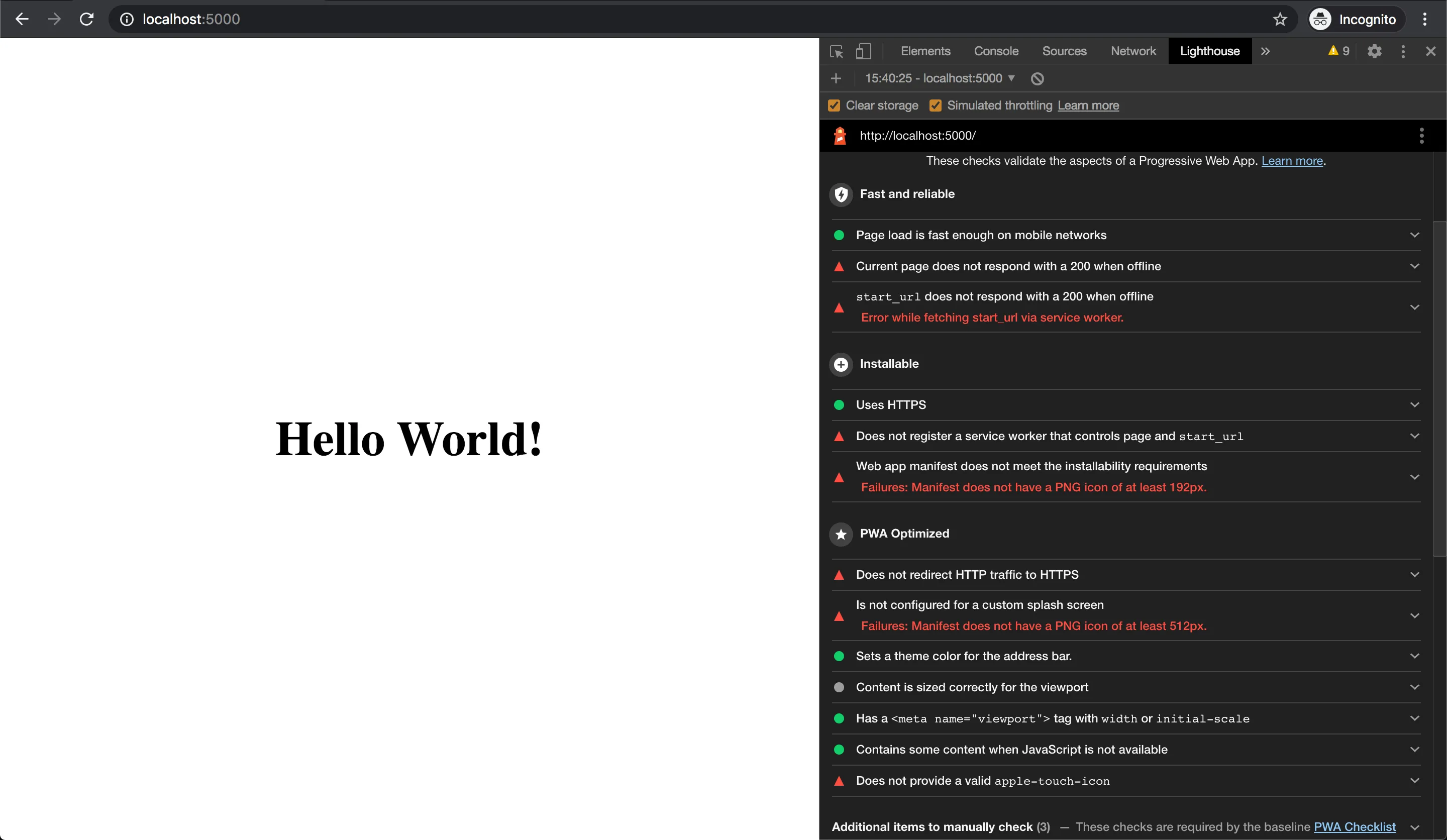Screen dimensions: 1447x840
Task: Bookmark the page with the star icon
Action: 1281,19
